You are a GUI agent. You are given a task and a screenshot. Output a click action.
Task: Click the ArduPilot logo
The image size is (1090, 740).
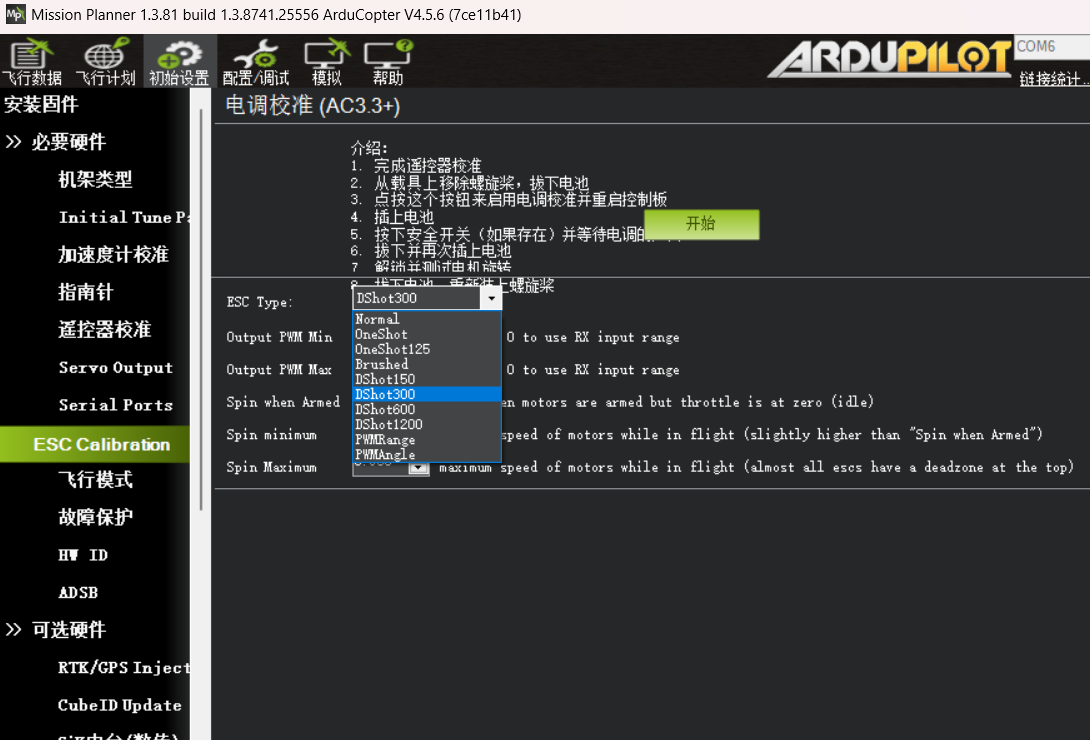(888, 60)
